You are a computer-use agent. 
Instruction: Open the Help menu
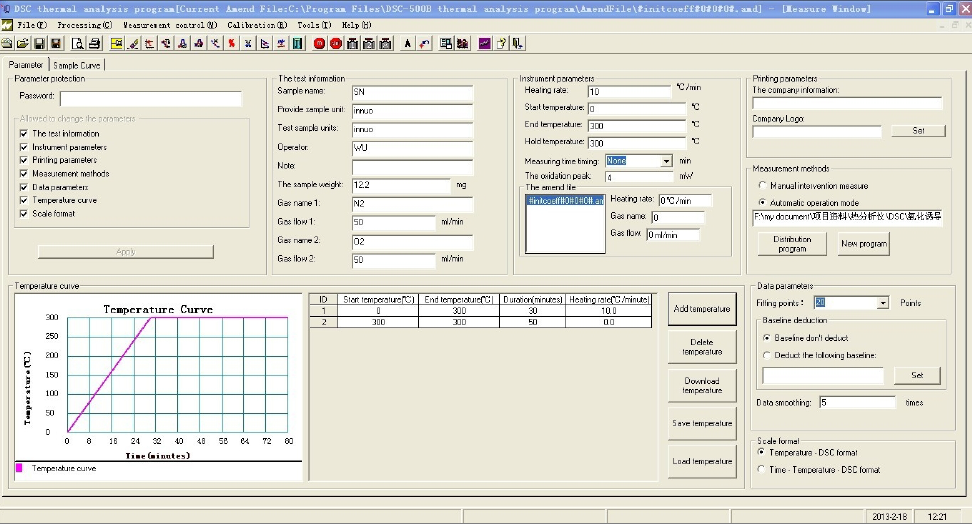356,25
